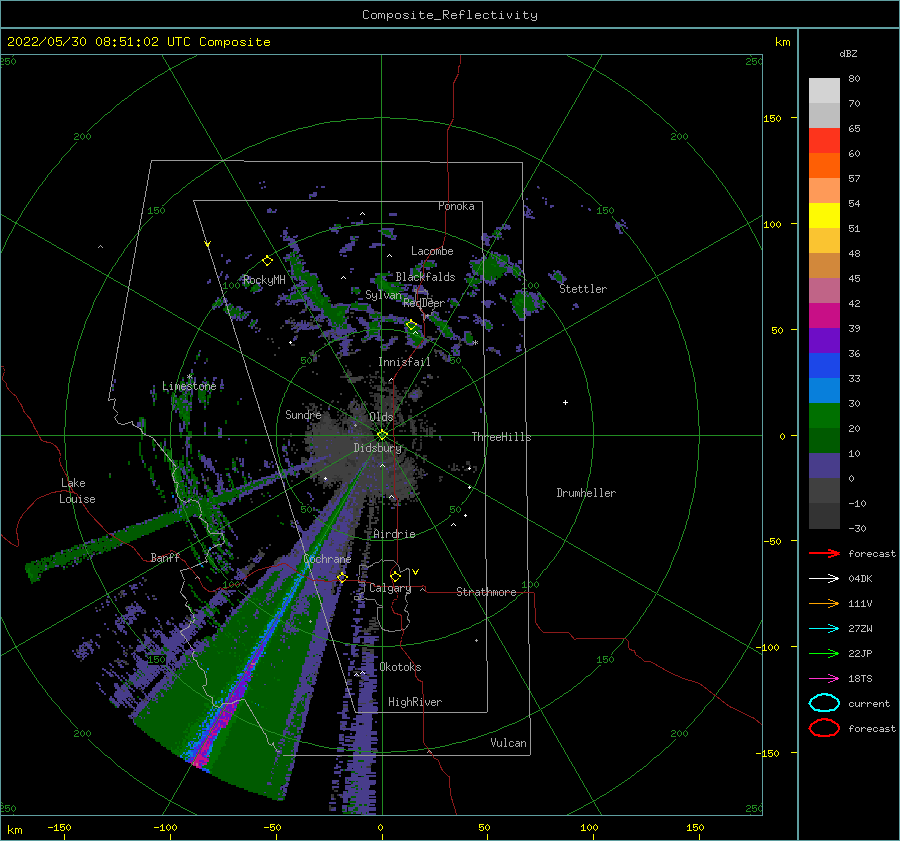Screen dimensions: 900x841
Task: Click the red forecast ellipse icon
Action: point(824,728)
